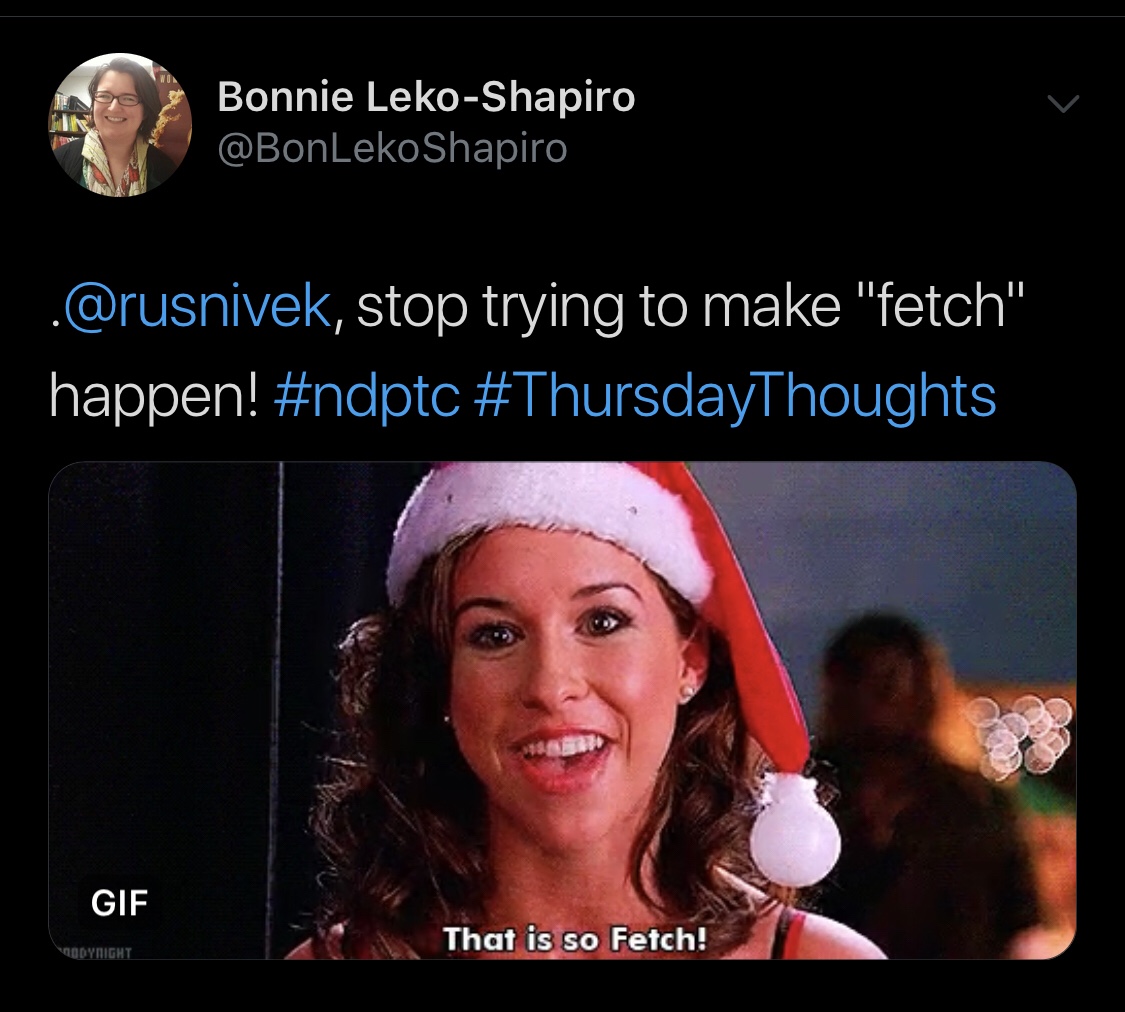Expand the tweet options chevron
The width and height of the screenshot is (1125, 1012).
point(1063,105)
